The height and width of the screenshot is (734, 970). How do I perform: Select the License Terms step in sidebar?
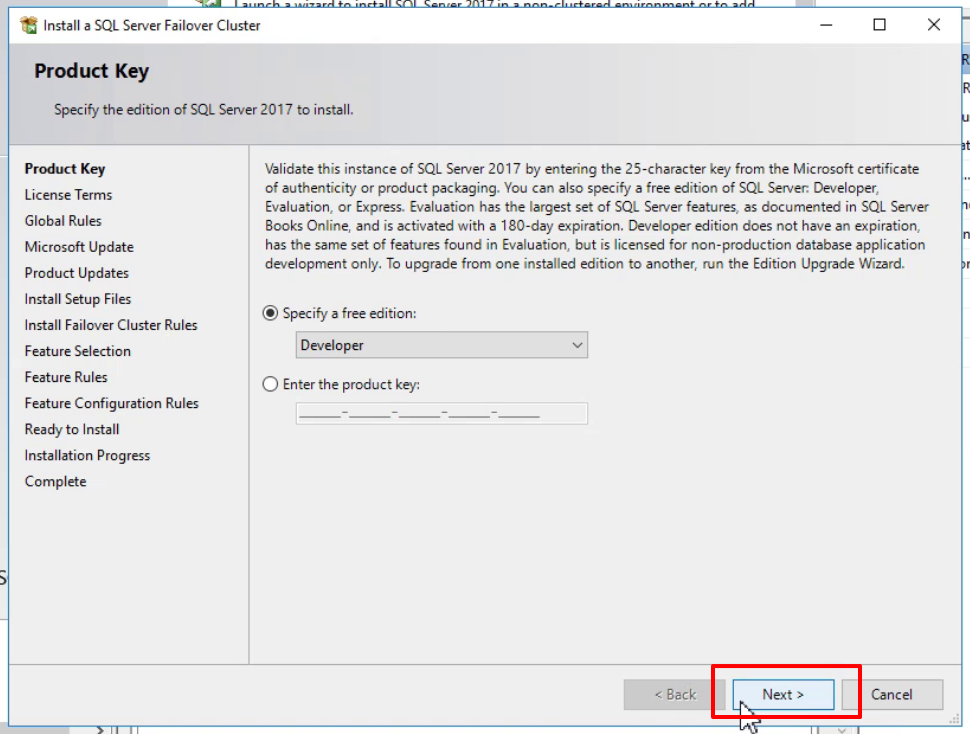tap(68, 195)
